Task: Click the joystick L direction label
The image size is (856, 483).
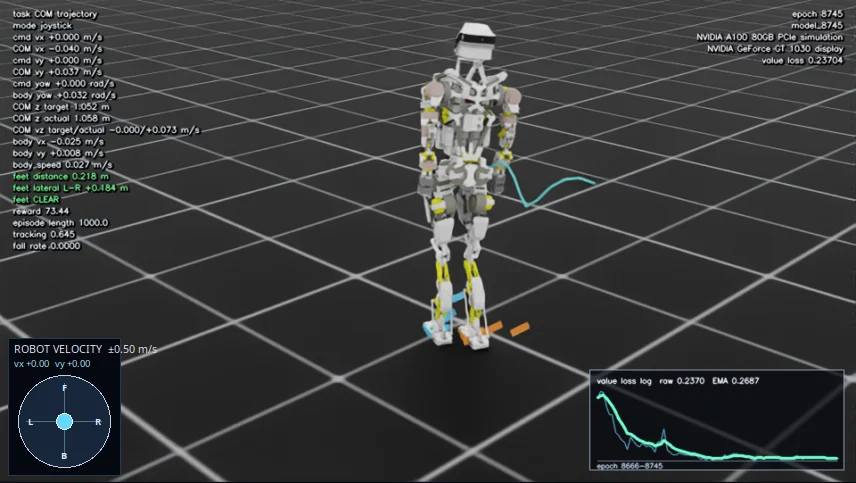Action: [31, 422]
